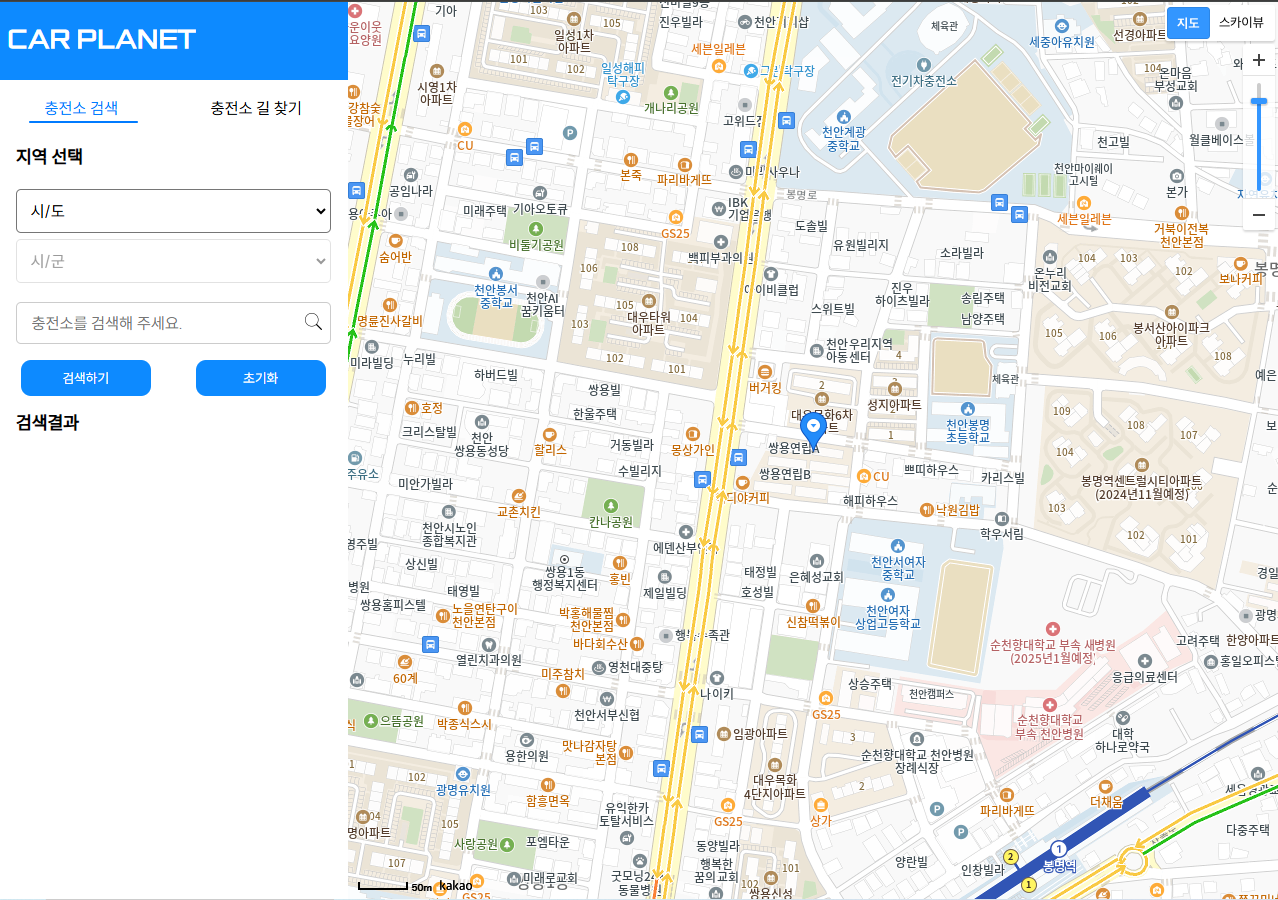Screen dimensions: 1278x900
Task: Click the 더채움 cafe icon
Action: (1106, 786)
